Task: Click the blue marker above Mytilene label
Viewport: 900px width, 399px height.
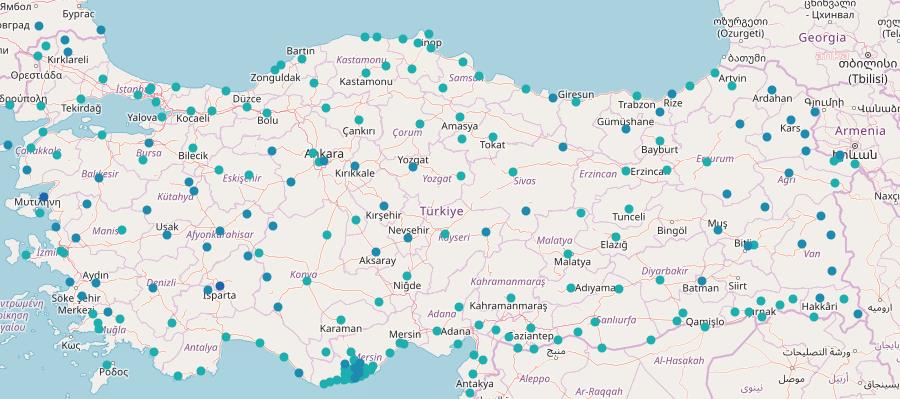Action: pos(44,197)
